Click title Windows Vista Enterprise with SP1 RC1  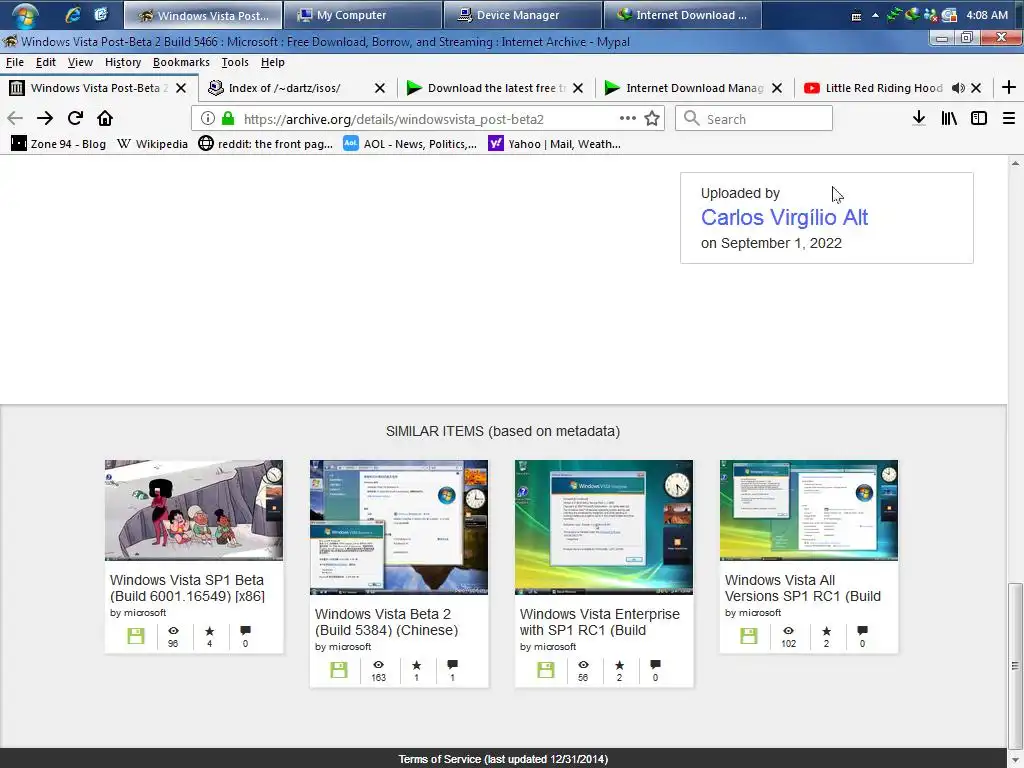coord(600,622)
